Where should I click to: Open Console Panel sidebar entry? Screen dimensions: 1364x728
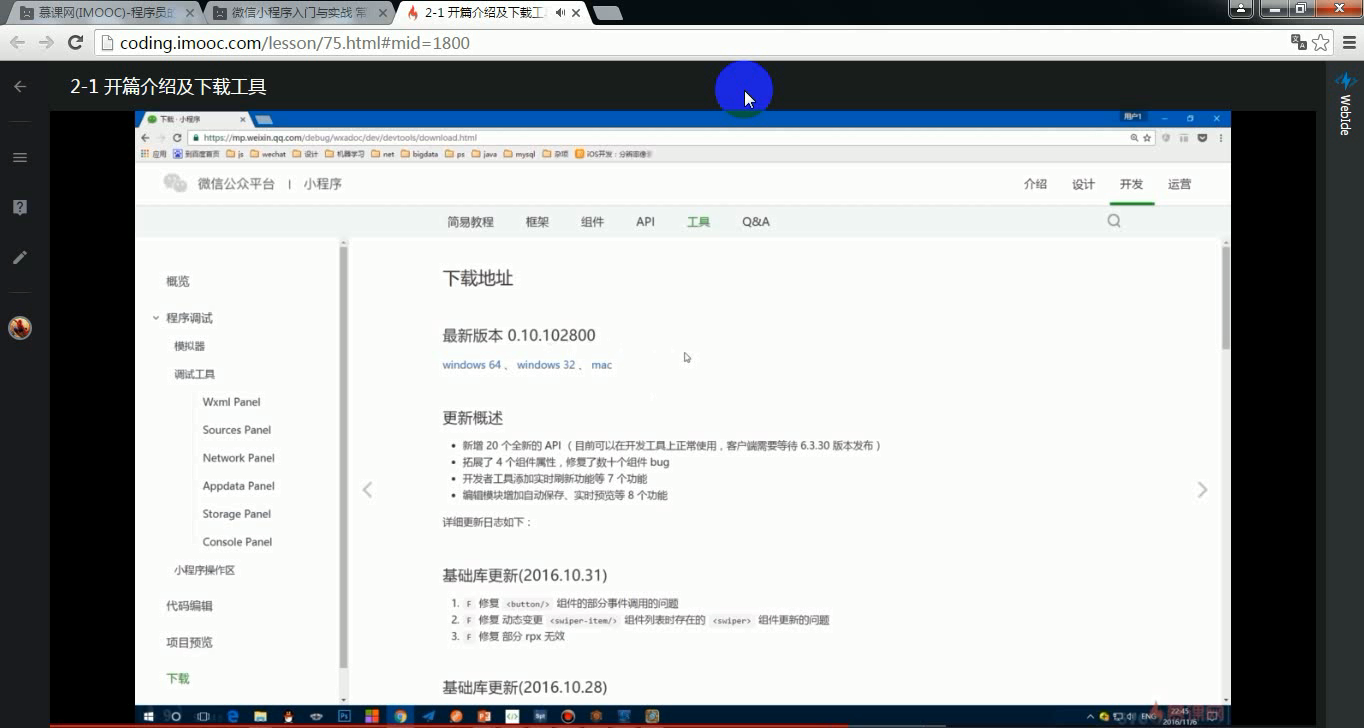(x=237, y=542)
